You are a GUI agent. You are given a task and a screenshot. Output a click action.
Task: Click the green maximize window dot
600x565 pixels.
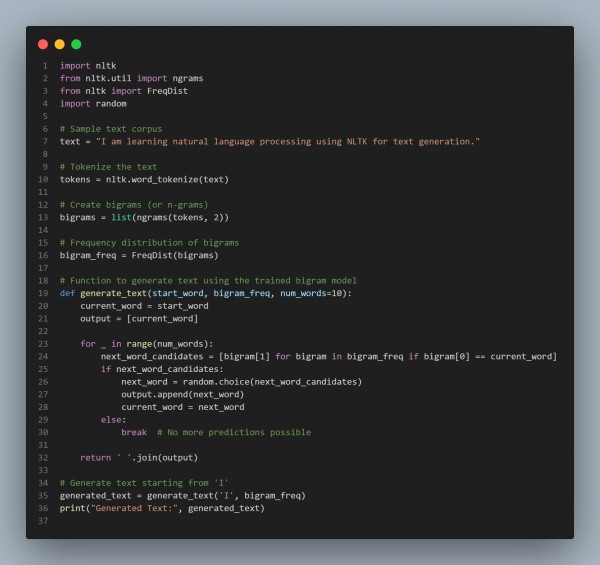[76, 44]
